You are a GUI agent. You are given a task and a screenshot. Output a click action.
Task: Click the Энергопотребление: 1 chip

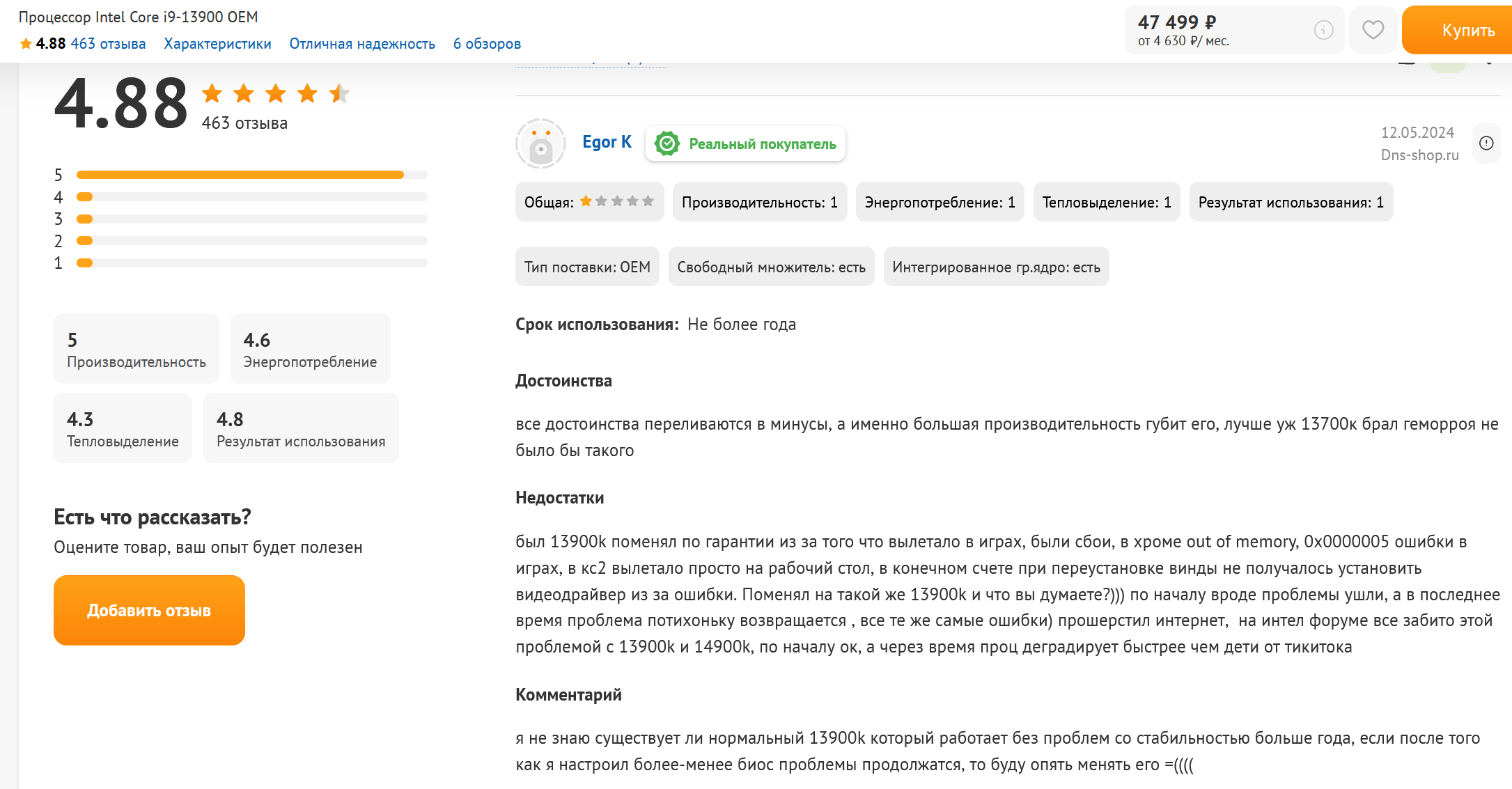940,202
